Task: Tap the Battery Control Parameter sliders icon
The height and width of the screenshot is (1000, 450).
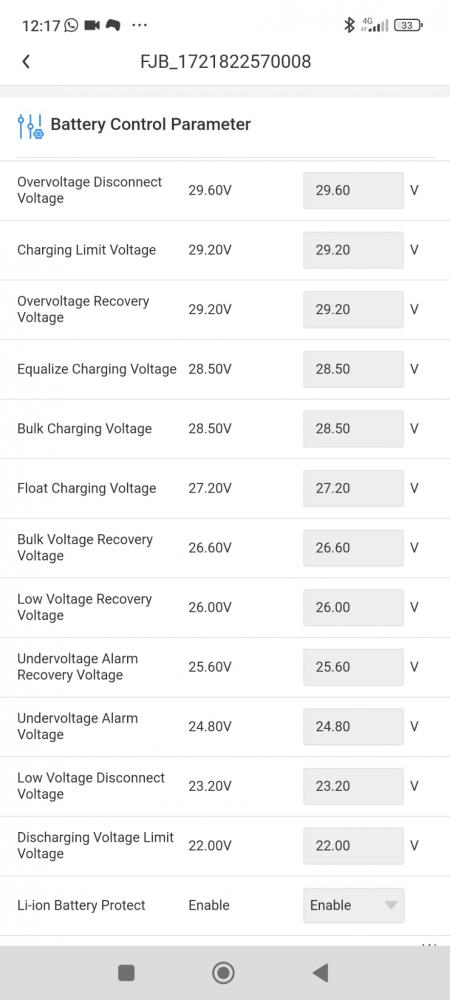Action: (x=30, y=126)
